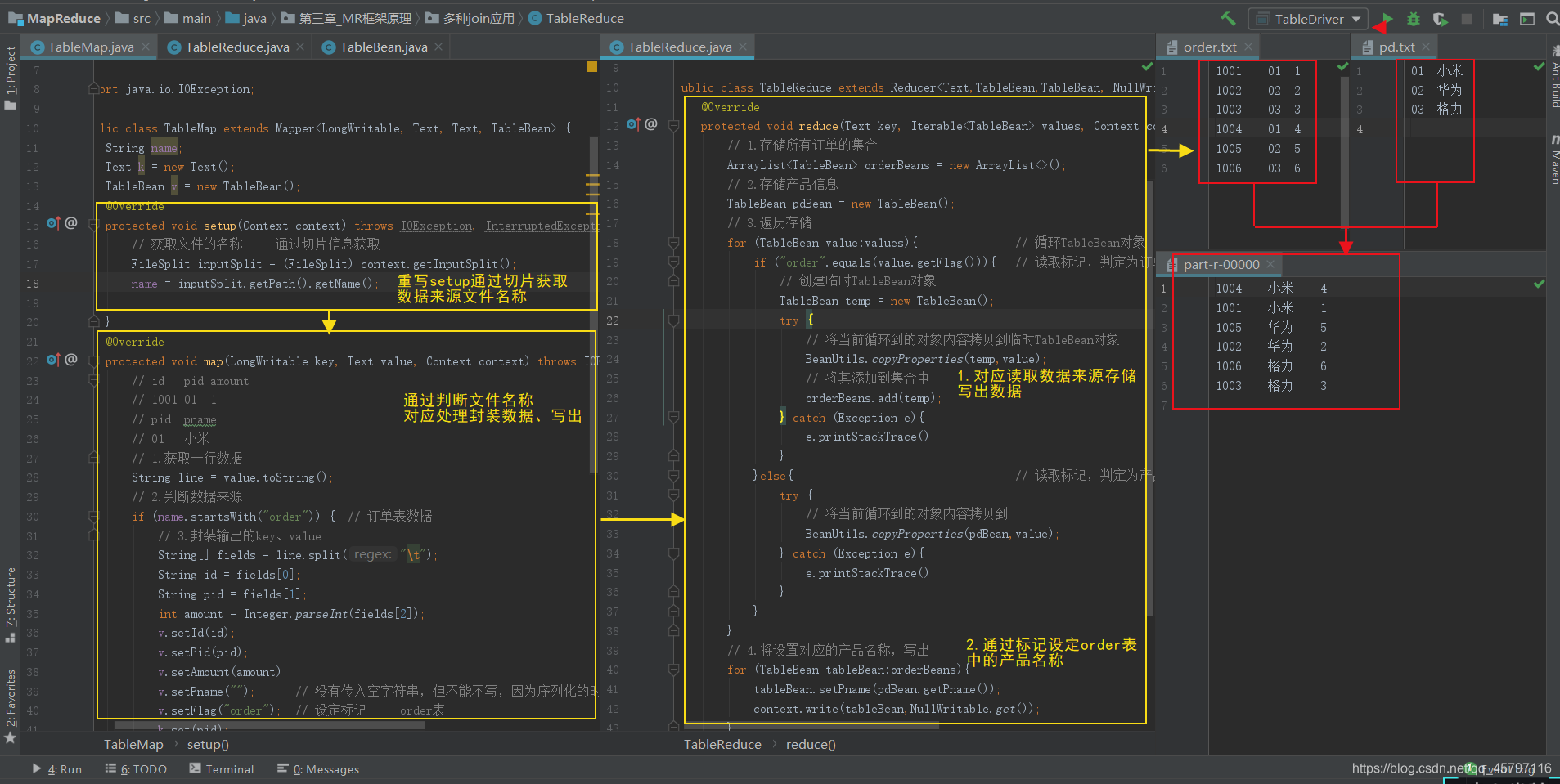Viewport: 1560px width, 784px height.
Task: Click the grey Stop square in the toolbar
Action: click(1467, 18)
